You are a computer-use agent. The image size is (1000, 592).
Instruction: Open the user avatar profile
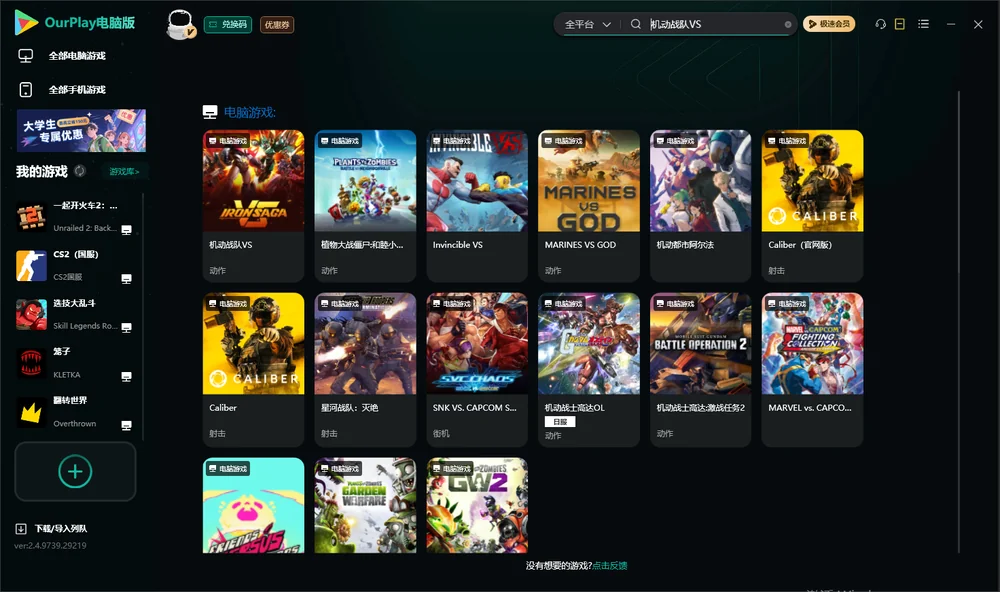[180, 24]
